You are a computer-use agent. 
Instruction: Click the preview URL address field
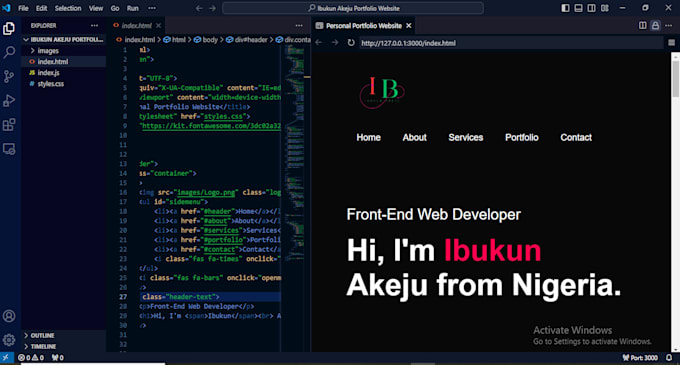coord(510,43)
